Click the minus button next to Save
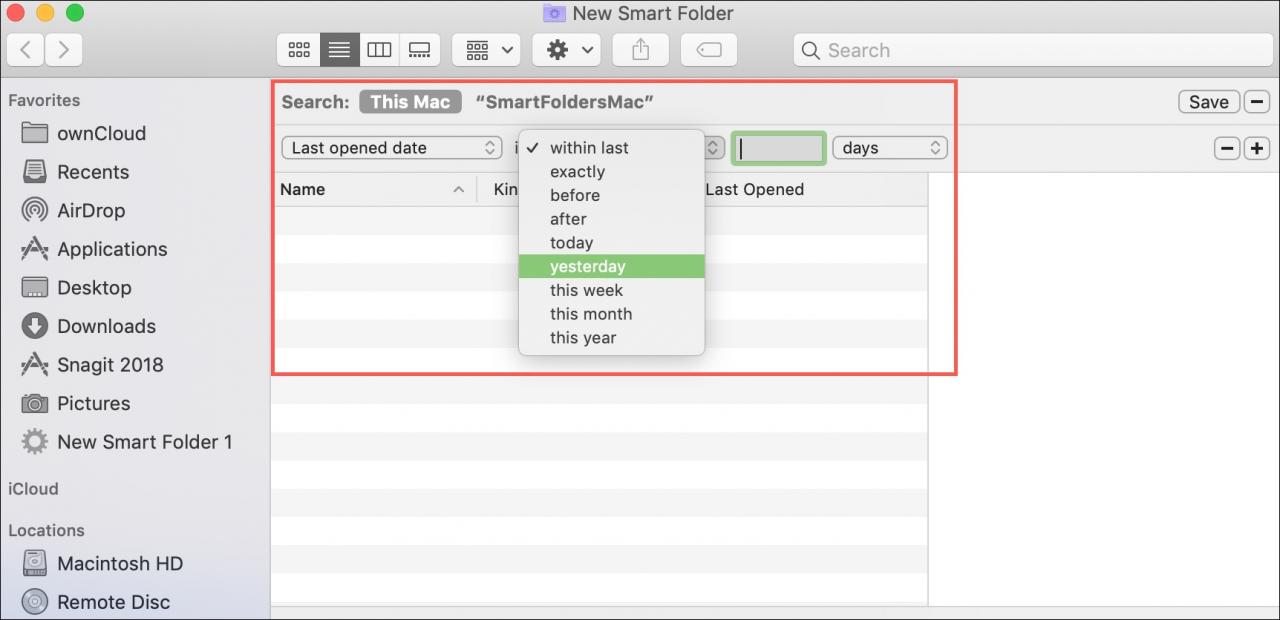 pyautogui.click(x=1257, y=102)
